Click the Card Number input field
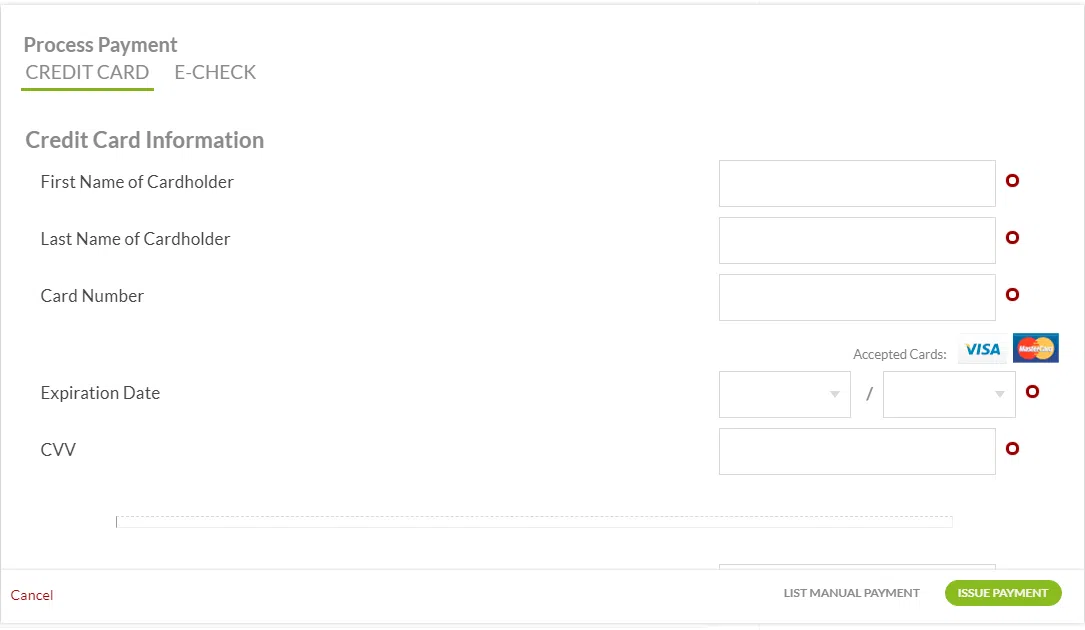This screenshot has width=1085, height=630. click(x=856, y=297)
